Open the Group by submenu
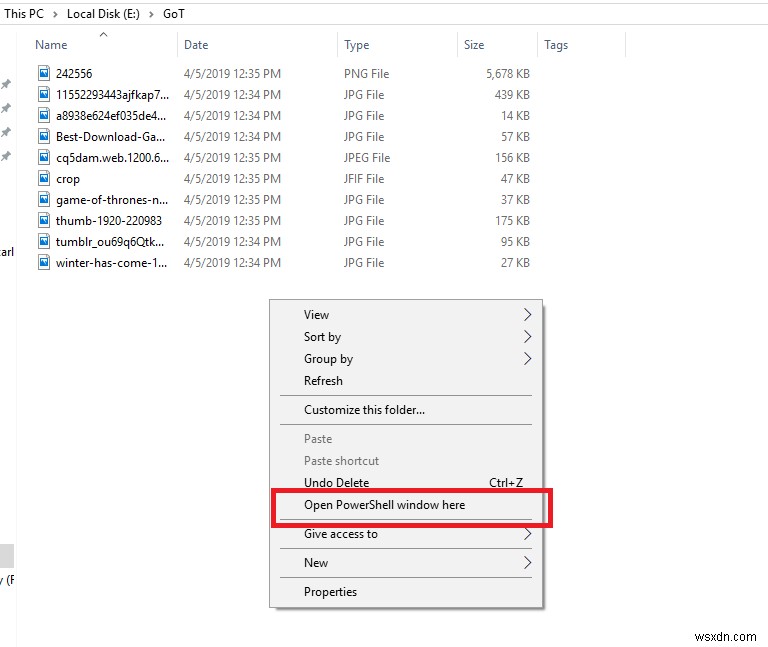 tap(406, 359)
